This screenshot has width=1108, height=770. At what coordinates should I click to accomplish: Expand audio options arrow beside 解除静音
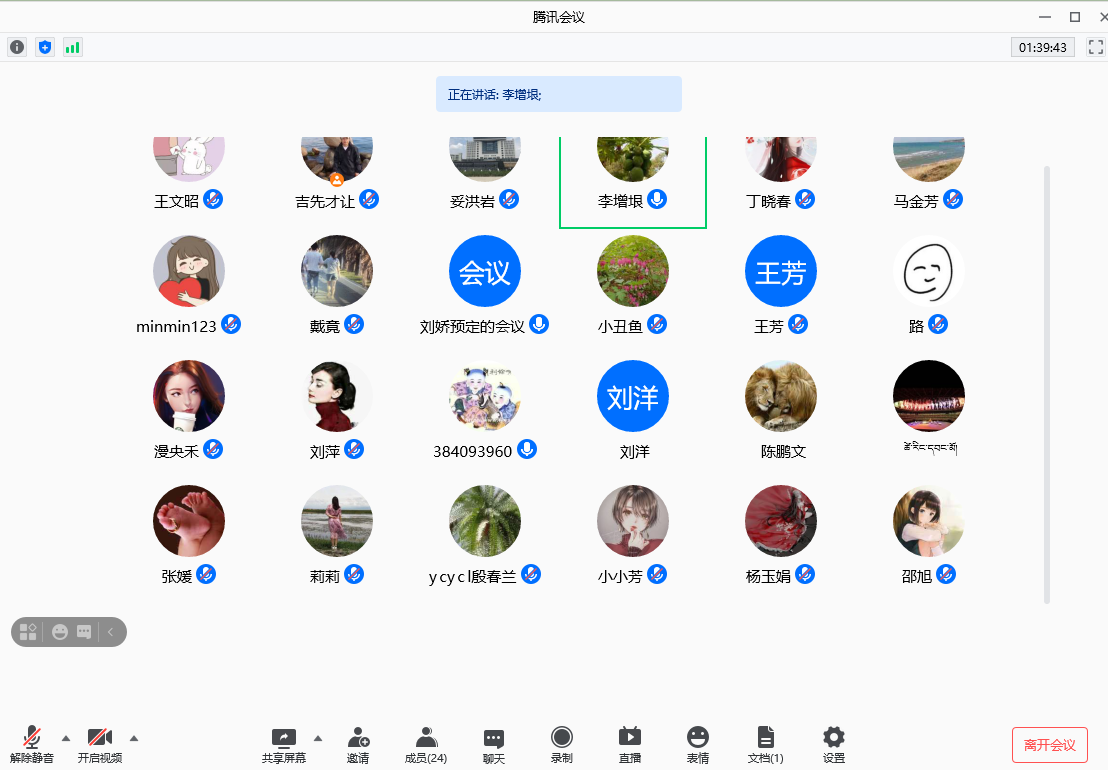(66, 738)
